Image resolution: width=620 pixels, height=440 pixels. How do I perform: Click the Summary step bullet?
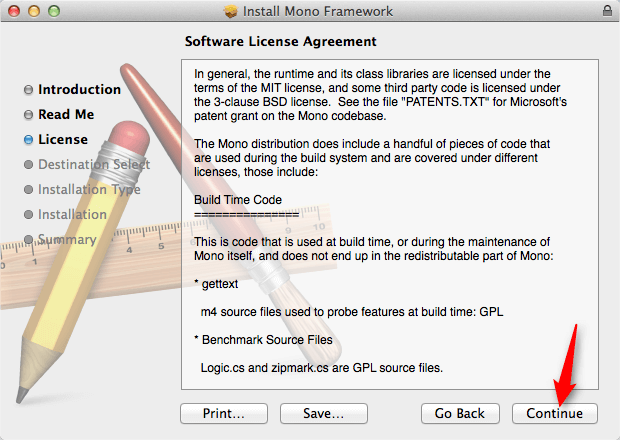28,240
